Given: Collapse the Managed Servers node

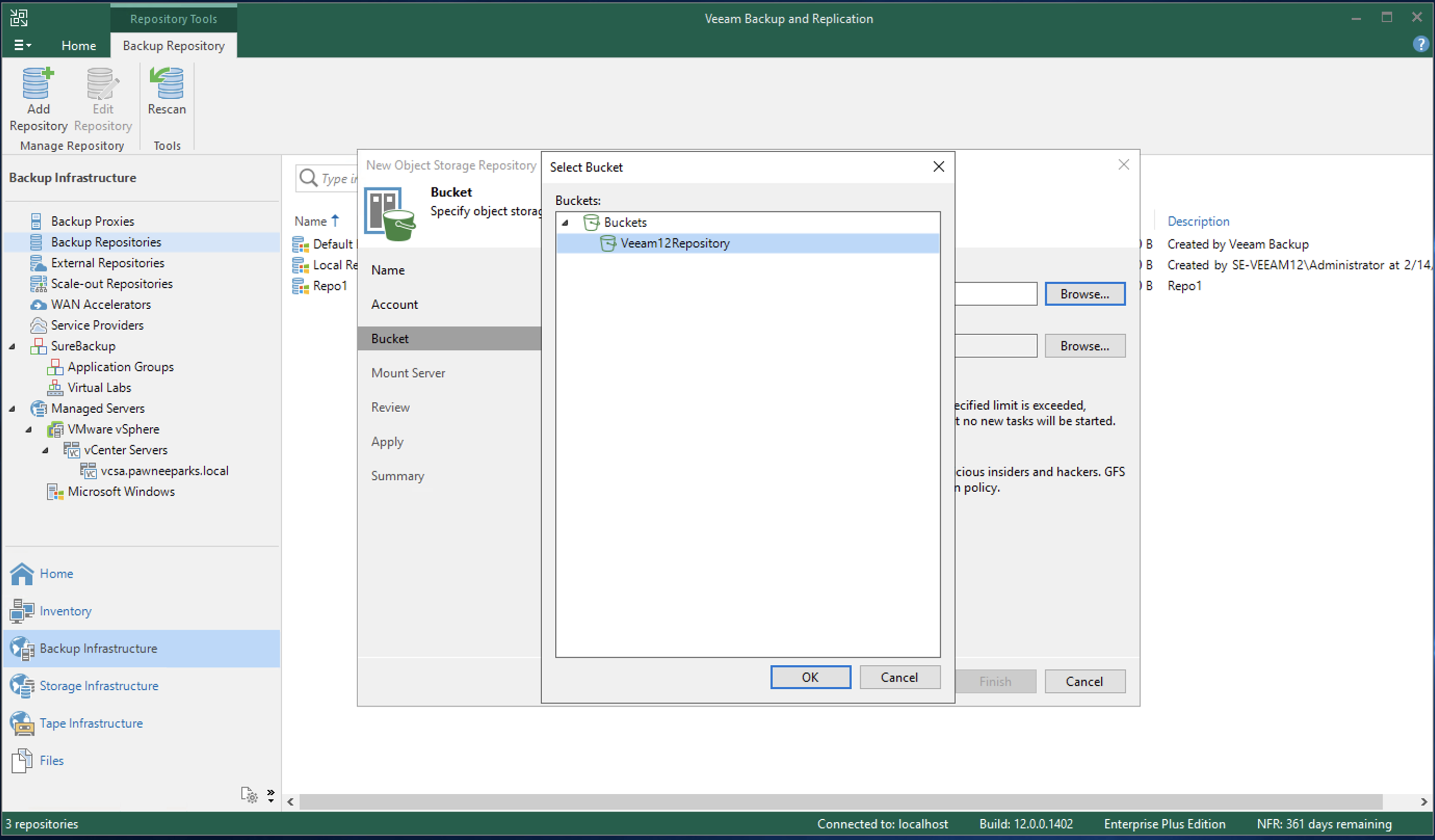Looking at the screenshot, I should 12,409.
